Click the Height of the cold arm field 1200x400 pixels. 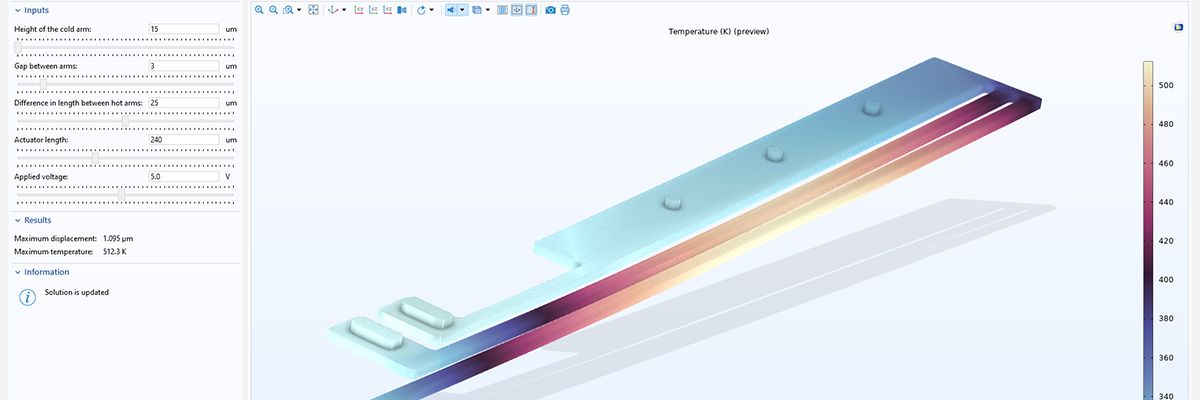(x=183, y=29)
